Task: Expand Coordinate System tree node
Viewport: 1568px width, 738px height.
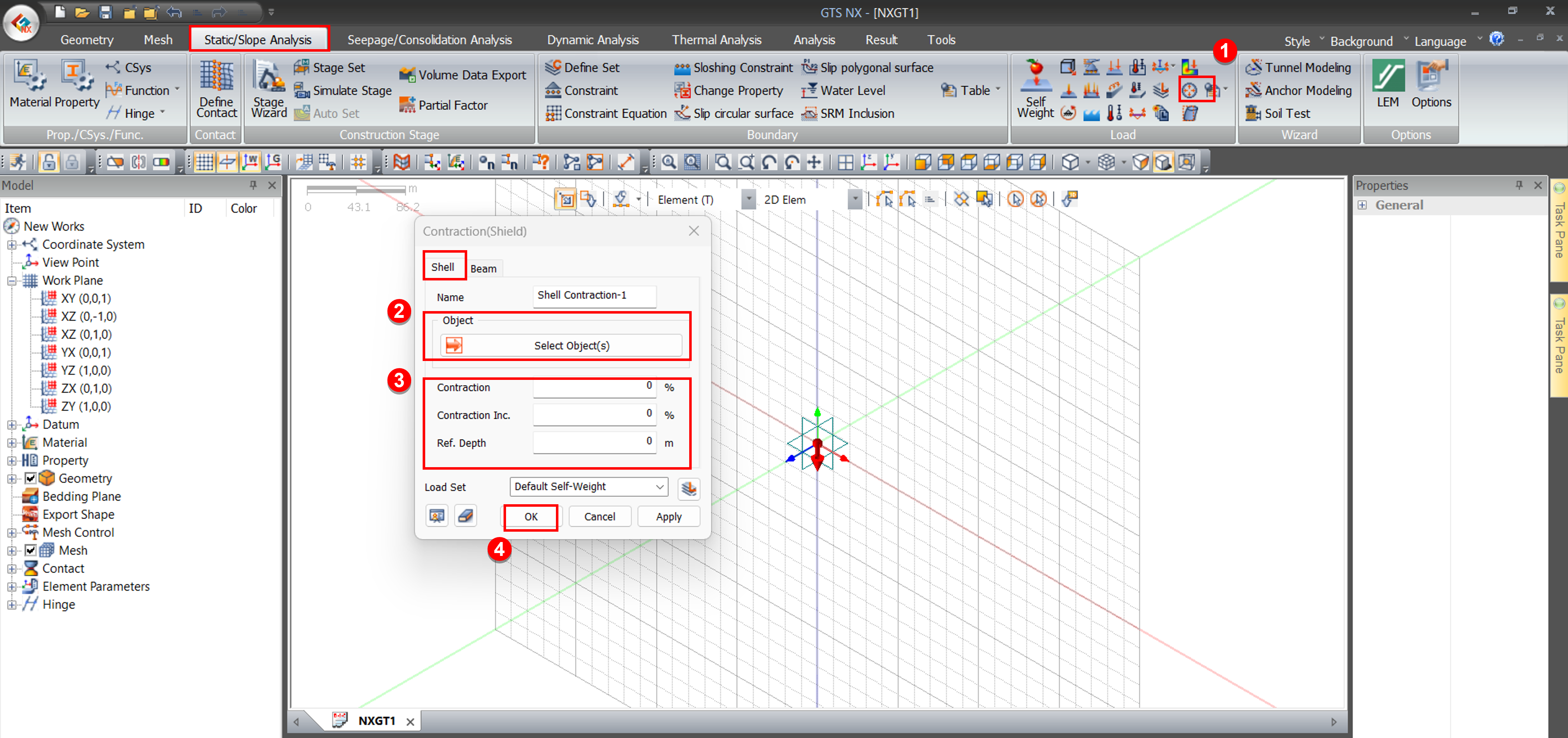Action: pyautogui.click(x=11, y=245)
